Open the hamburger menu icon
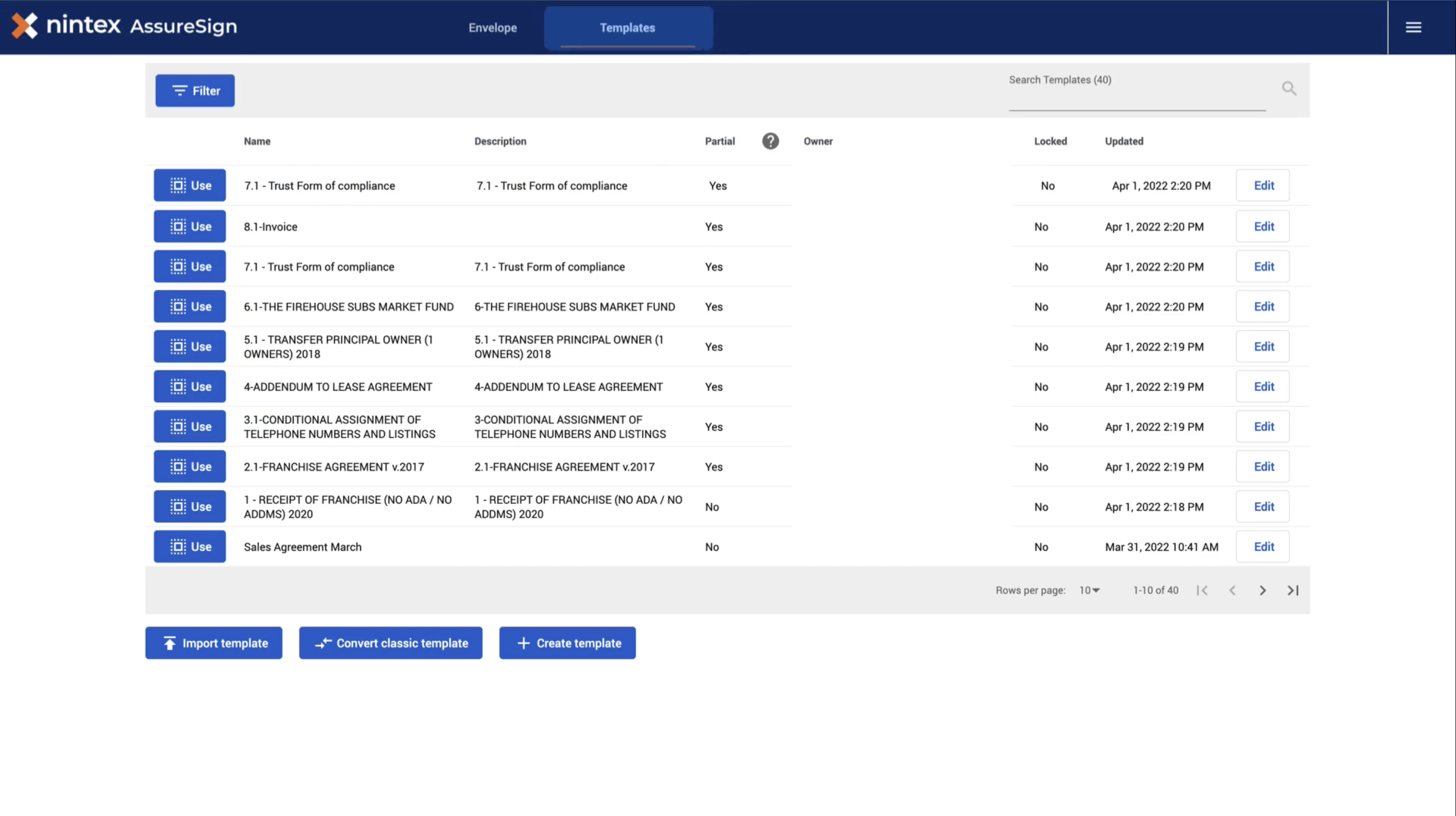Screen dimensions: 1456x816 [1413, 27]
